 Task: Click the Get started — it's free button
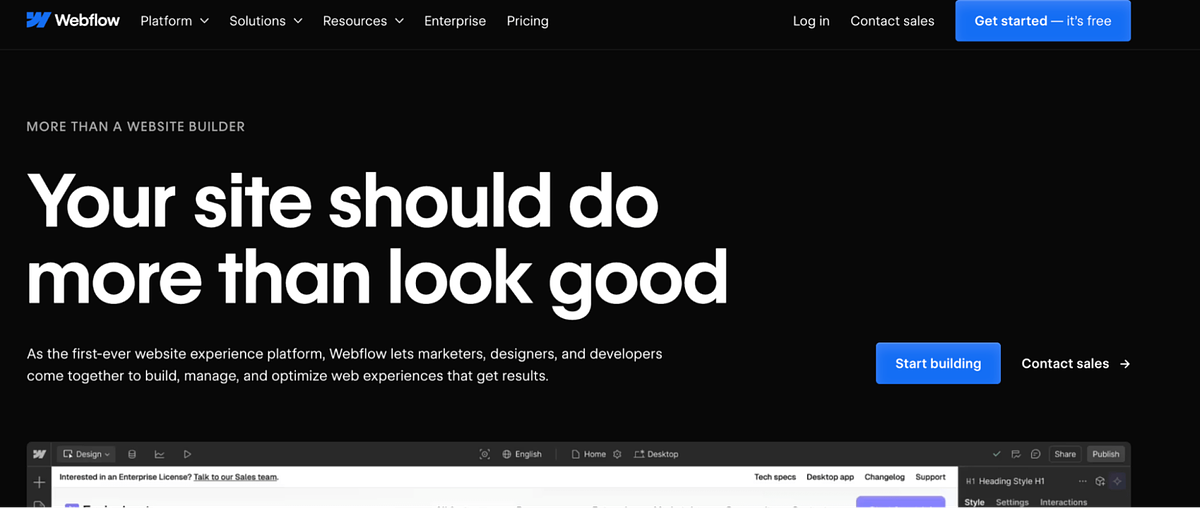pos(1042,21)
